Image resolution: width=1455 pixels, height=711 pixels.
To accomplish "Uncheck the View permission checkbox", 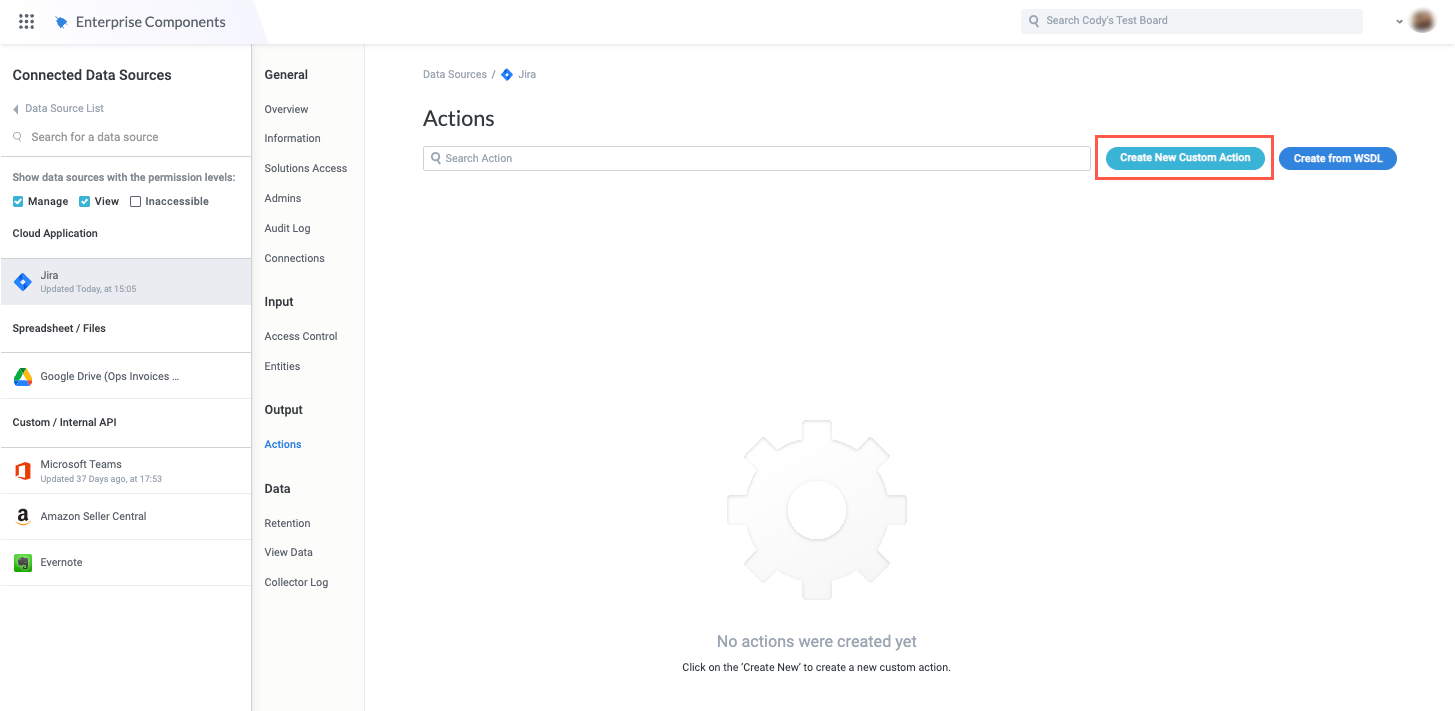I will (x=83, y=201).
